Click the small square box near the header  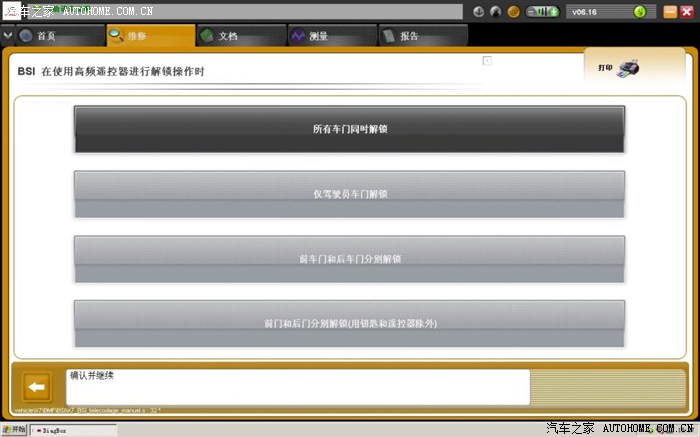tap(487, 61)
